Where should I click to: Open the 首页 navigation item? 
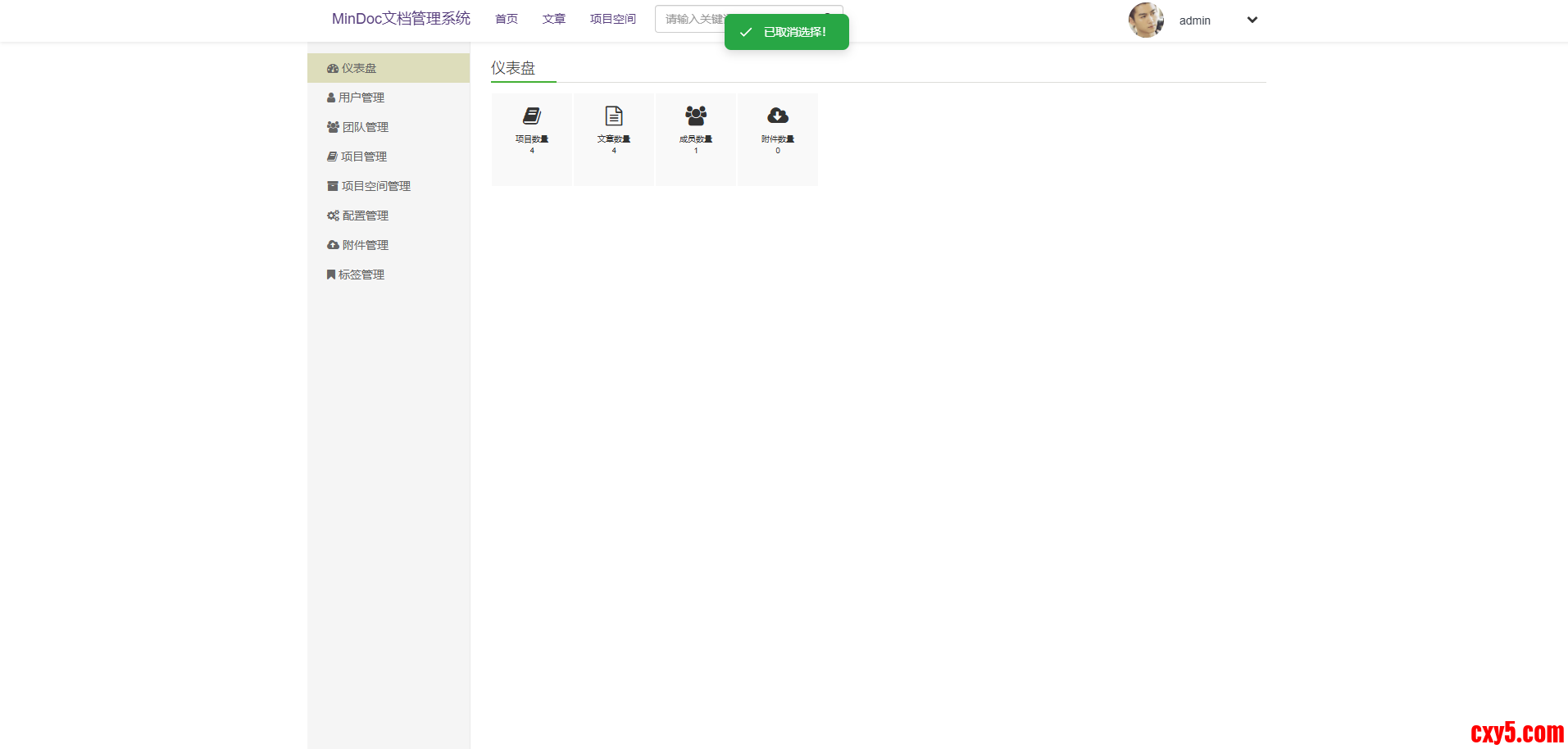point(507,19)
